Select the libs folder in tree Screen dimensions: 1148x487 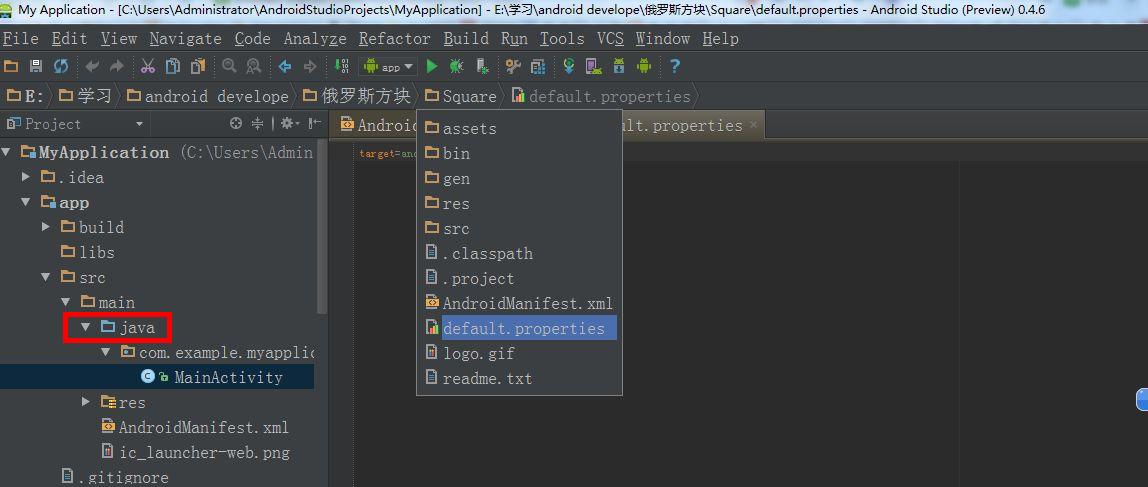[x=88, y=253]
